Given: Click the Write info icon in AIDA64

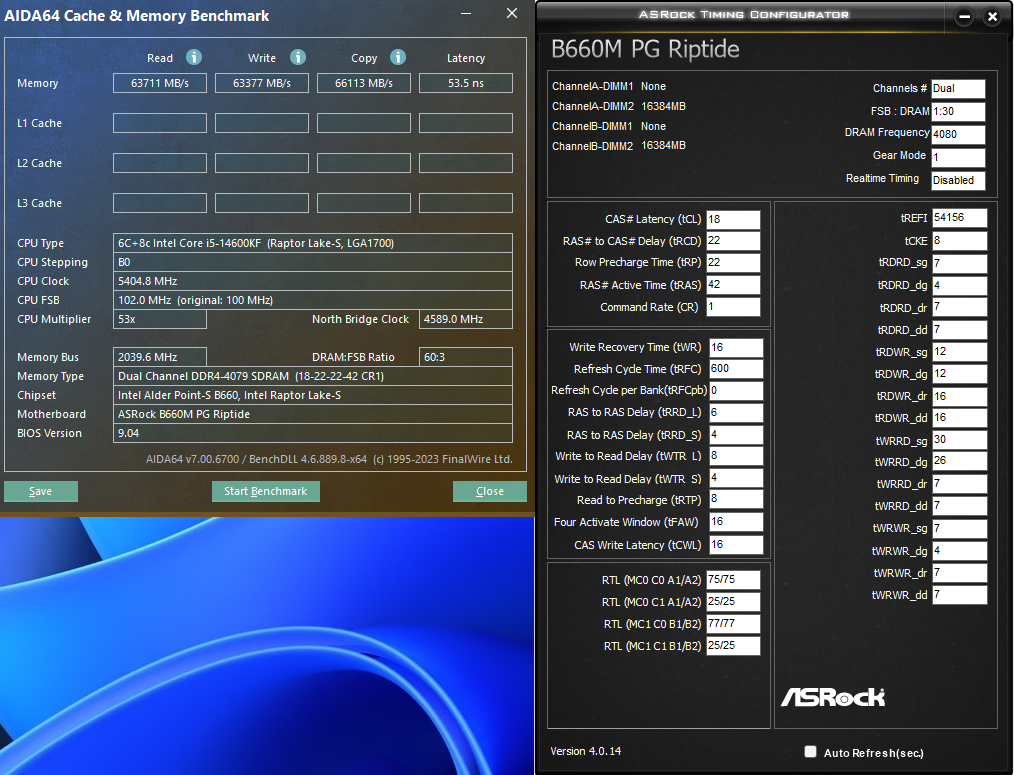Looking at the screenshot, I should (297, 57).
